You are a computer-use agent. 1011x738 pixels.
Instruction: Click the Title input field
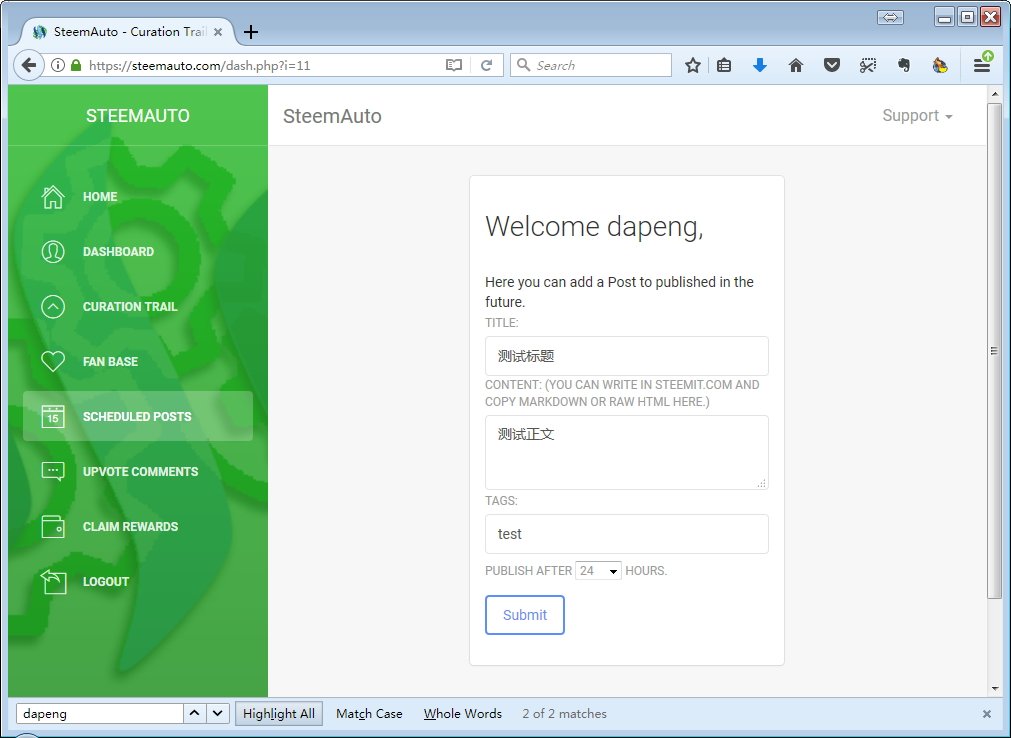(x=627, y=356)
